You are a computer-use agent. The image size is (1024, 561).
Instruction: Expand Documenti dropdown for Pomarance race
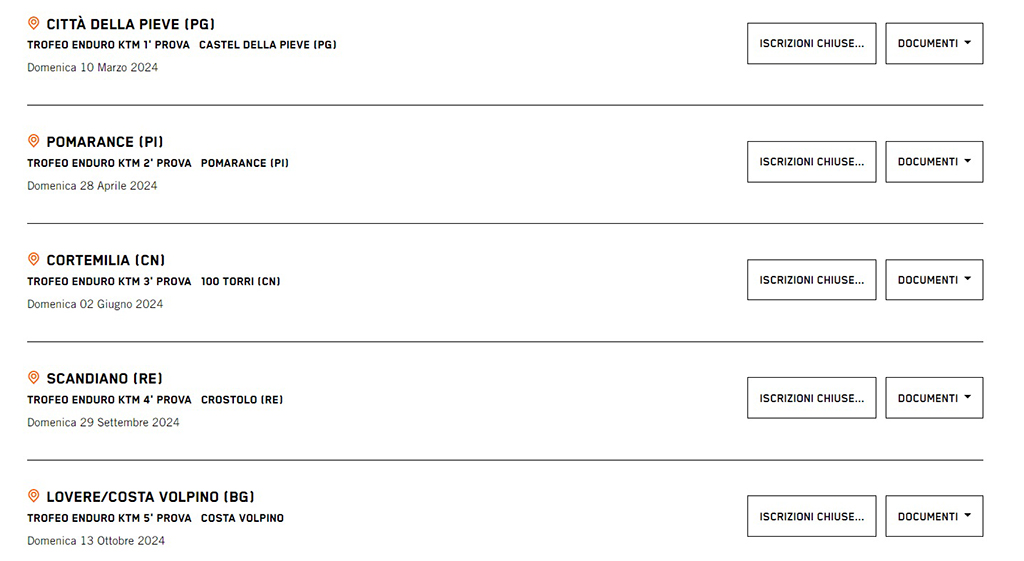point(934,162)
